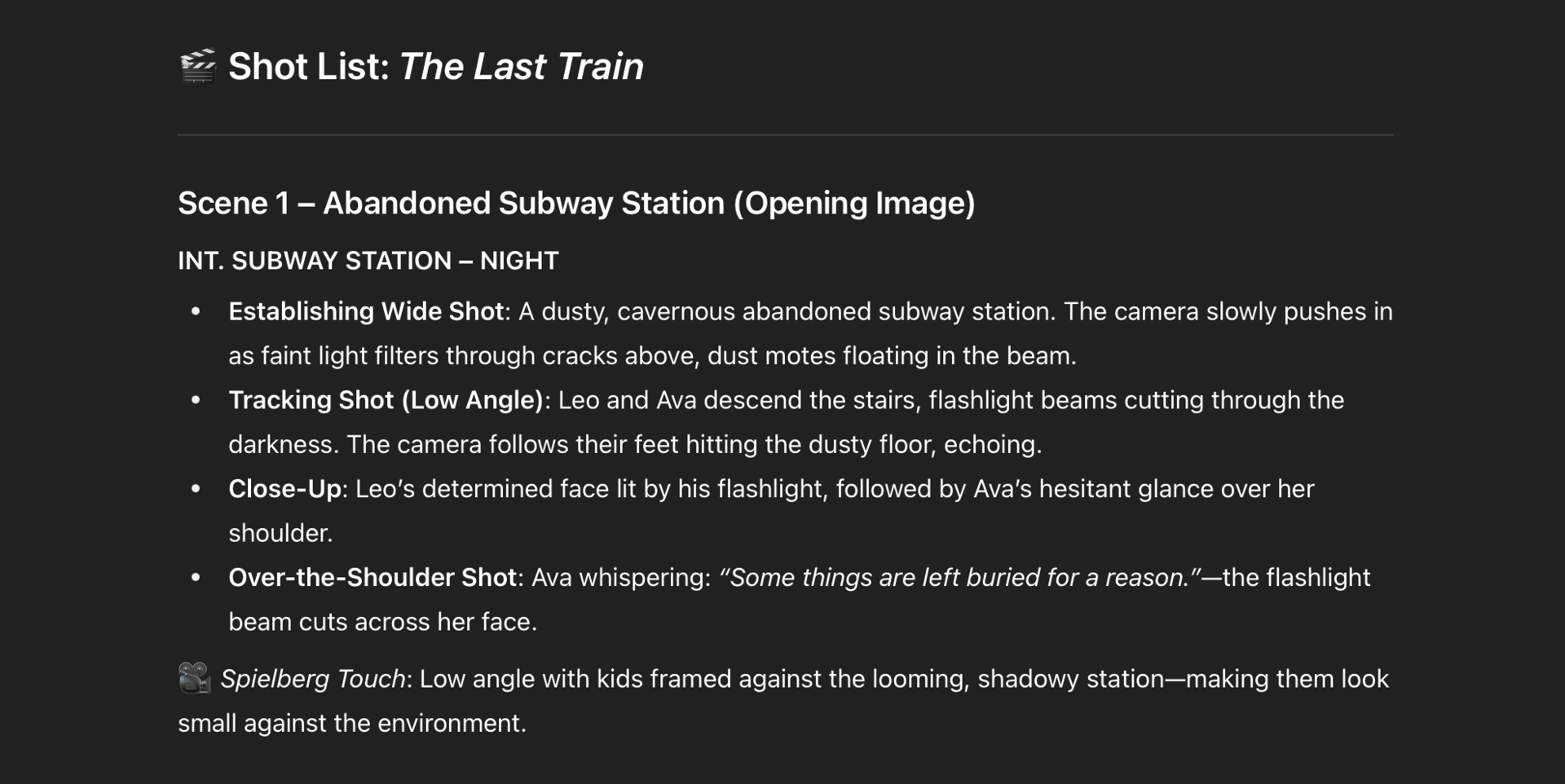Click the bullet before Over-the-Shoulder Shot

[x=196, y=578]
